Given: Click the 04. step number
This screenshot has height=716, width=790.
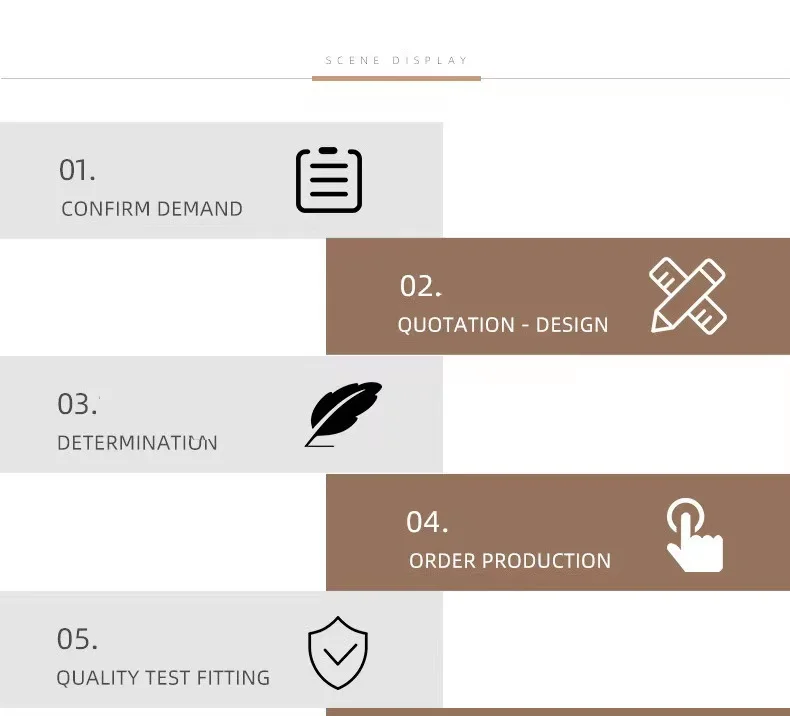Looking at the screenshot, I should 427,522.
